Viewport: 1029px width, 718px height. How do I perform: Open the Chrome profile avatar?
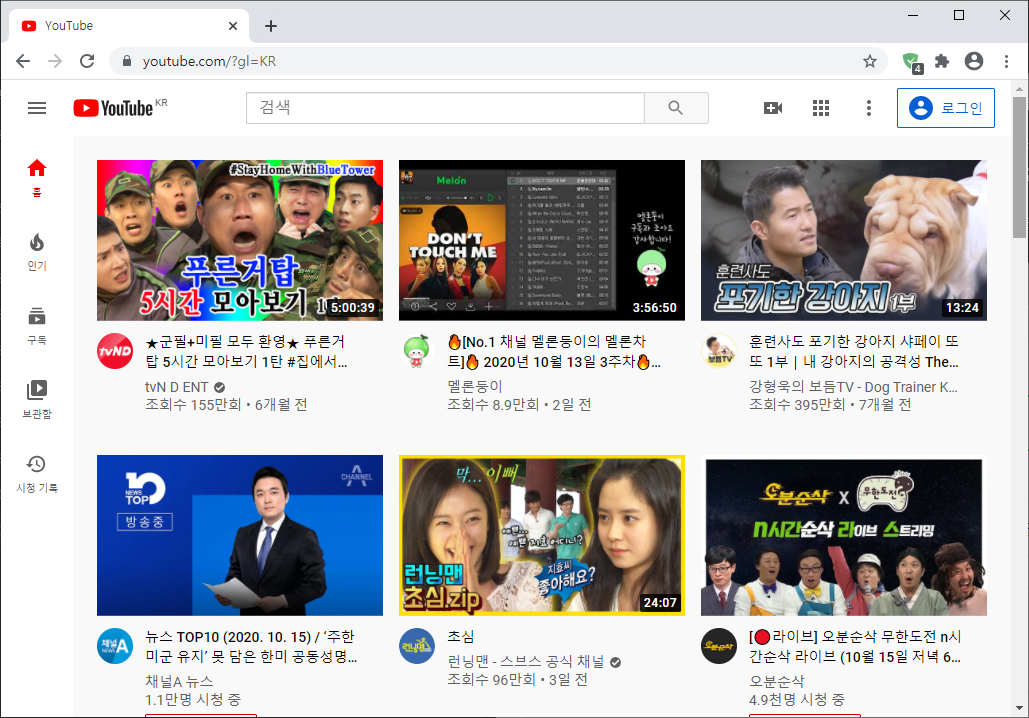(x=974, y=61)
